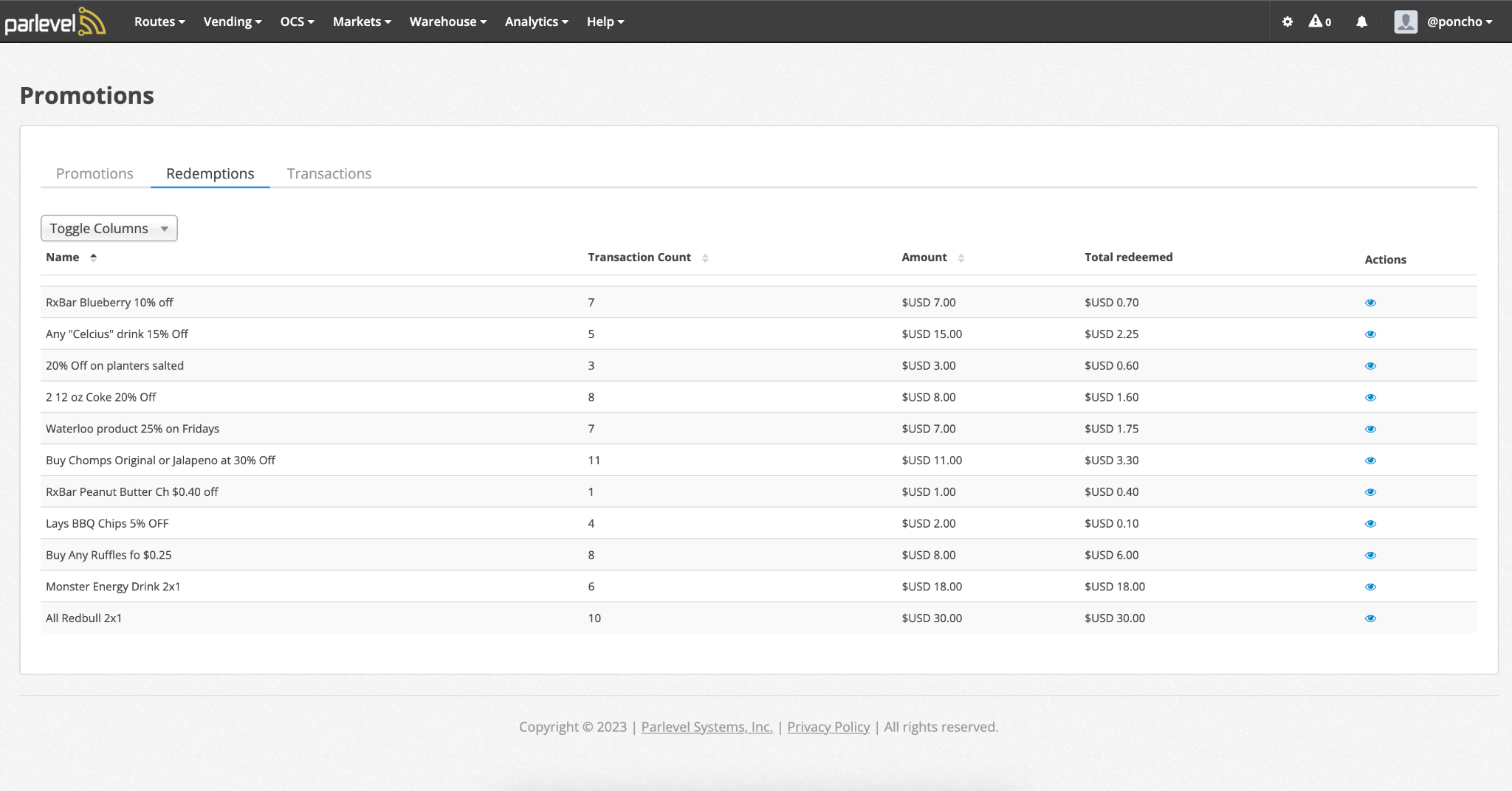Image resolution: width=1512 pixels, height=791 pixels.
Task: Open the settings gear icon
Action: [x=1288, y=21]
